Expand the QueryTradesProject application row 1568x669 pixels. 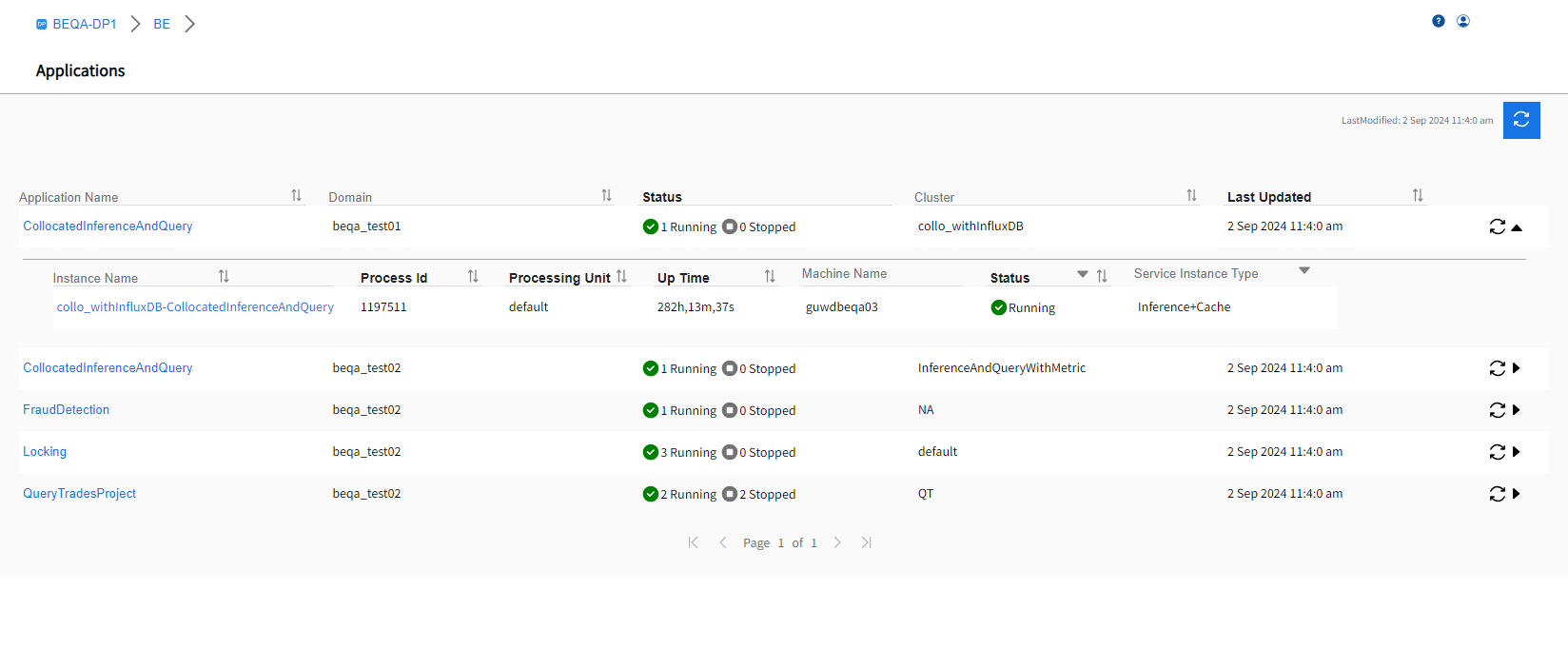(1517, 494)
